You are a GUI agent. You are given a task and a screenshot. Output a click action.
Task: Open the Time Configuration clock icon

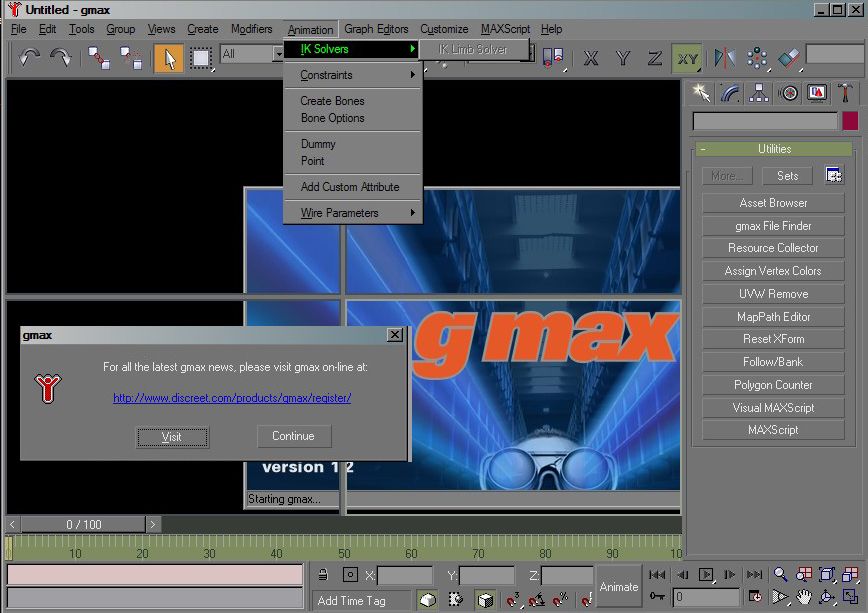pos(755,597)
